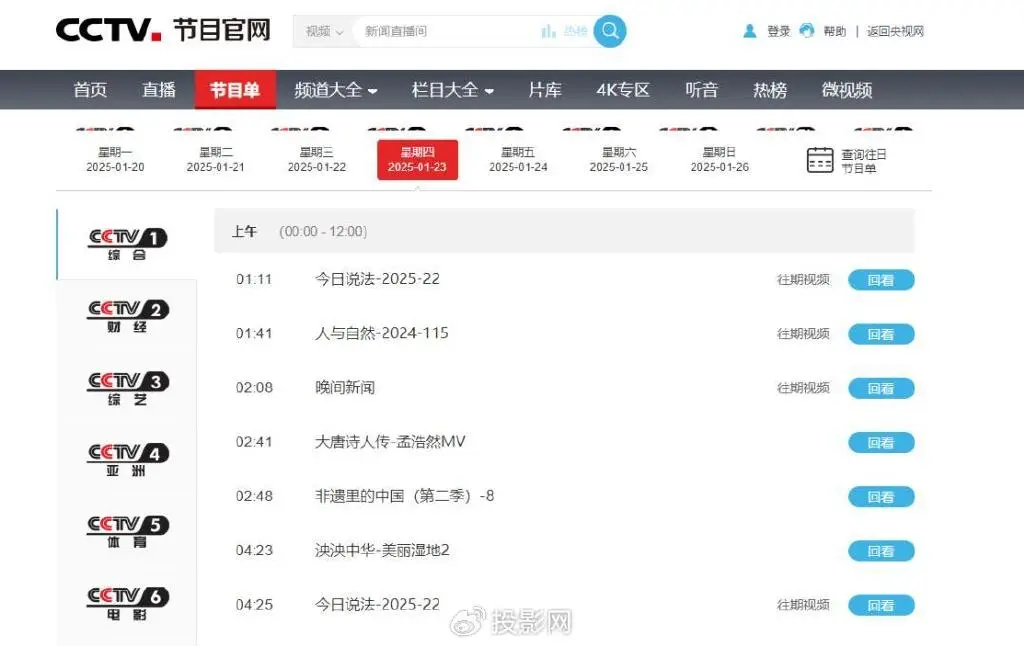Expand the 视频 search category selector

(320, 31)
